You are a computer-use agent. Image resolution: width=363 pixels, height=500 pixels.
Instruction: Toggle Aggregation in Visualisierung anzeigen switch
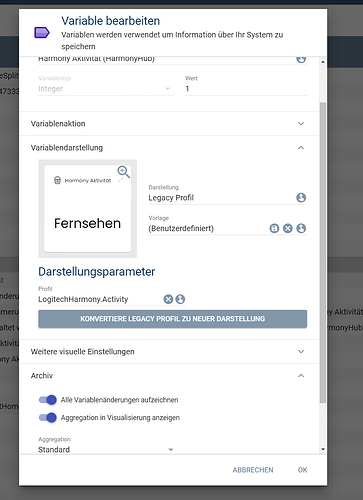[48, 417]
